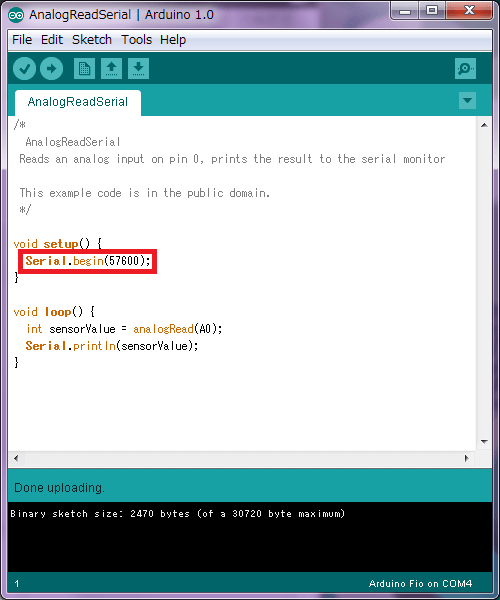Close the Arduino window
This screenshot has width=500, height=600.
pos(469,10)
